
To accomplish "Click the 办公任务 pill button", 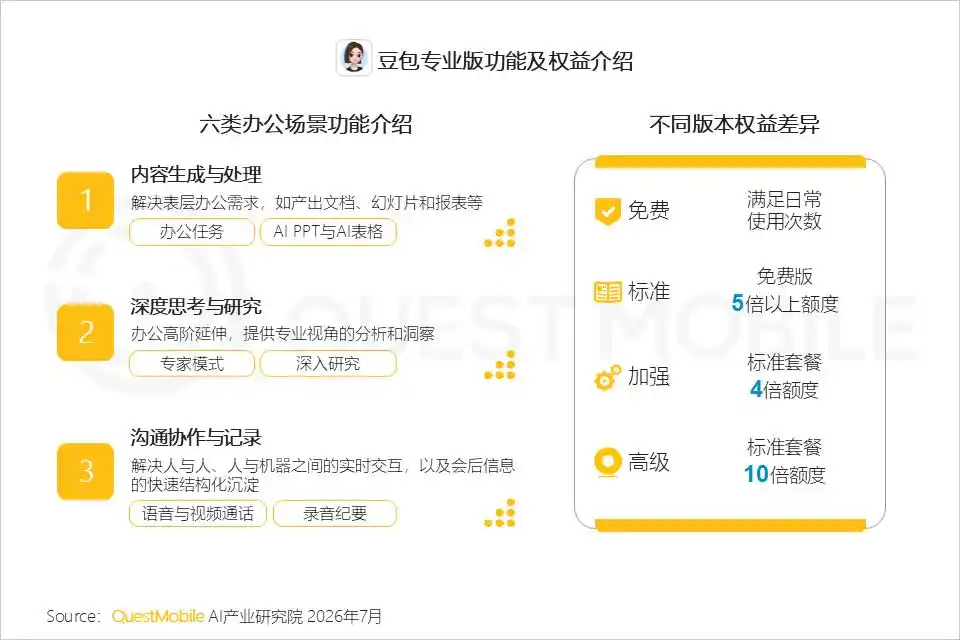I will (192, 232).
